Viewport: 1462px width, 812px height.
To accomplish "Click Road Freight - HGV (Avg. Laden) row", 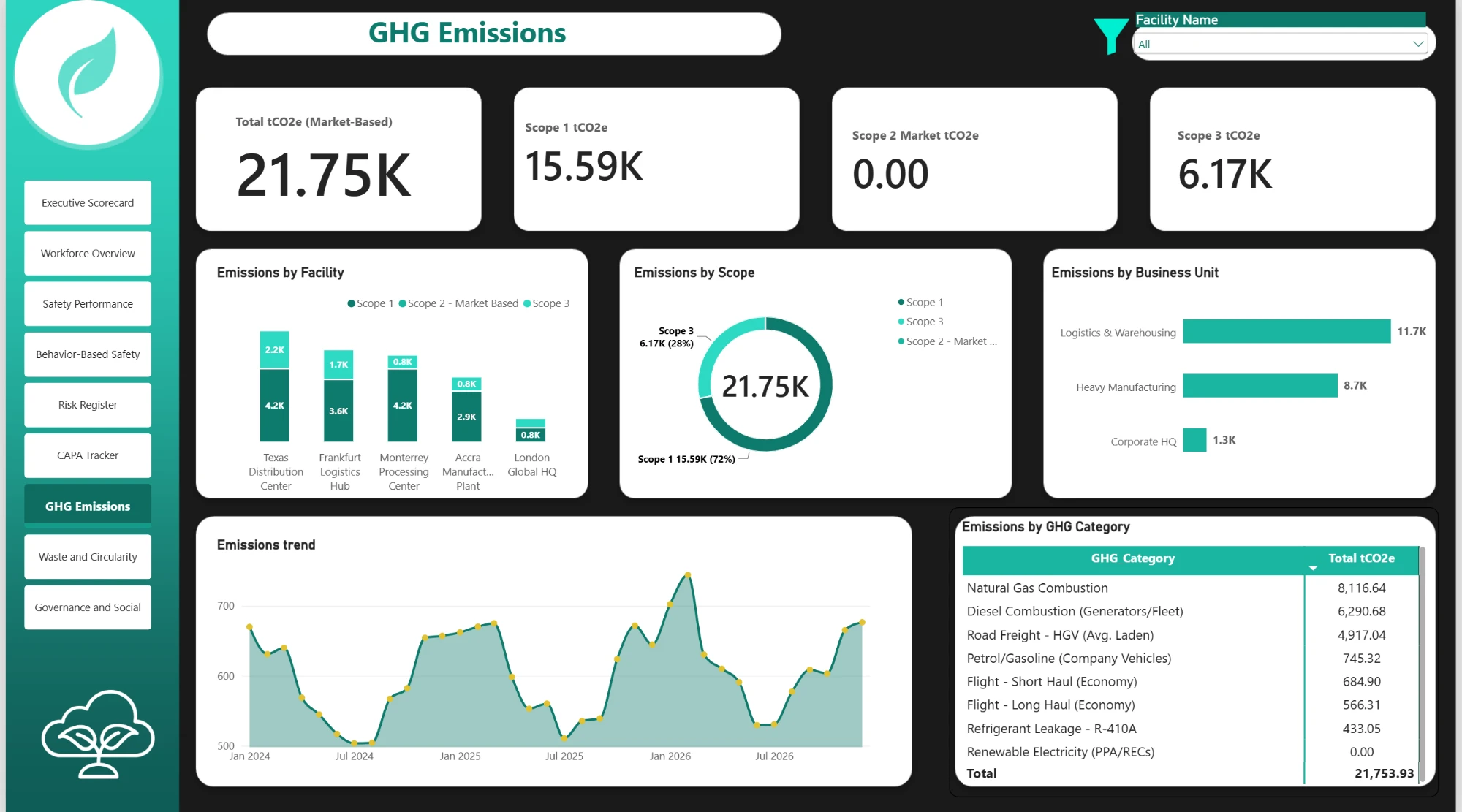I will click(x=1190, y=634).
